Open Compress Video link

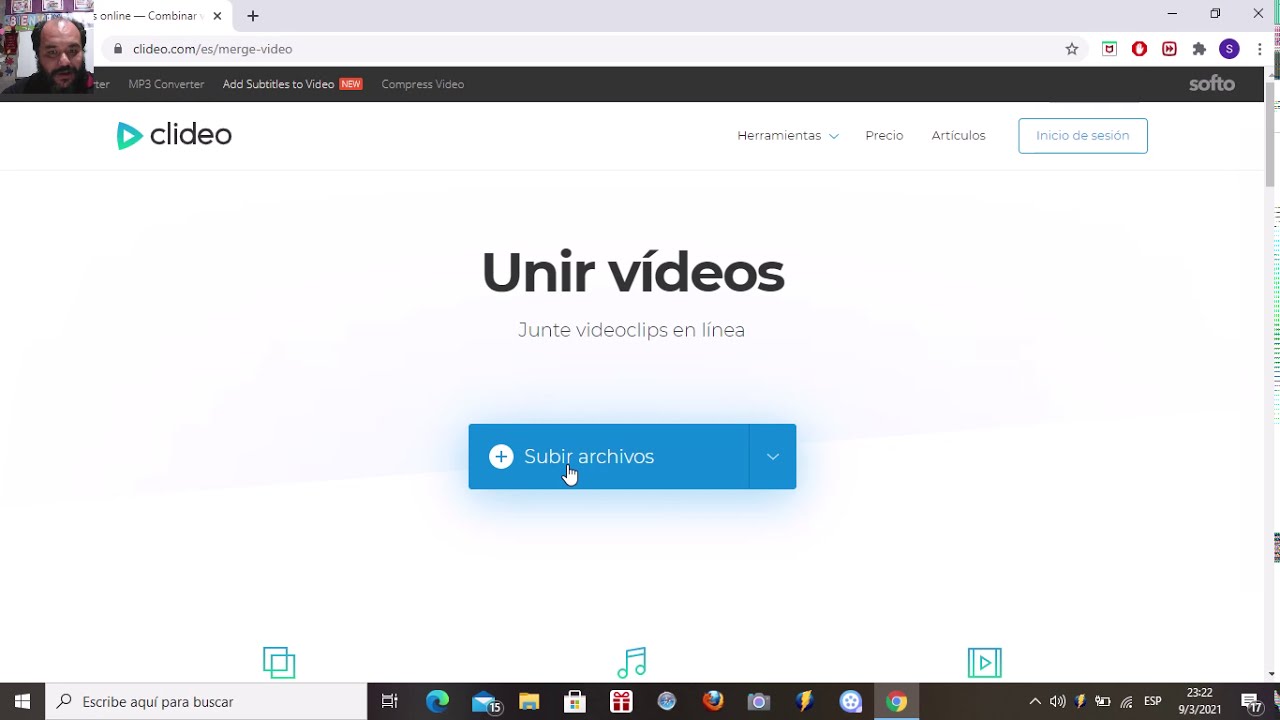422,84
